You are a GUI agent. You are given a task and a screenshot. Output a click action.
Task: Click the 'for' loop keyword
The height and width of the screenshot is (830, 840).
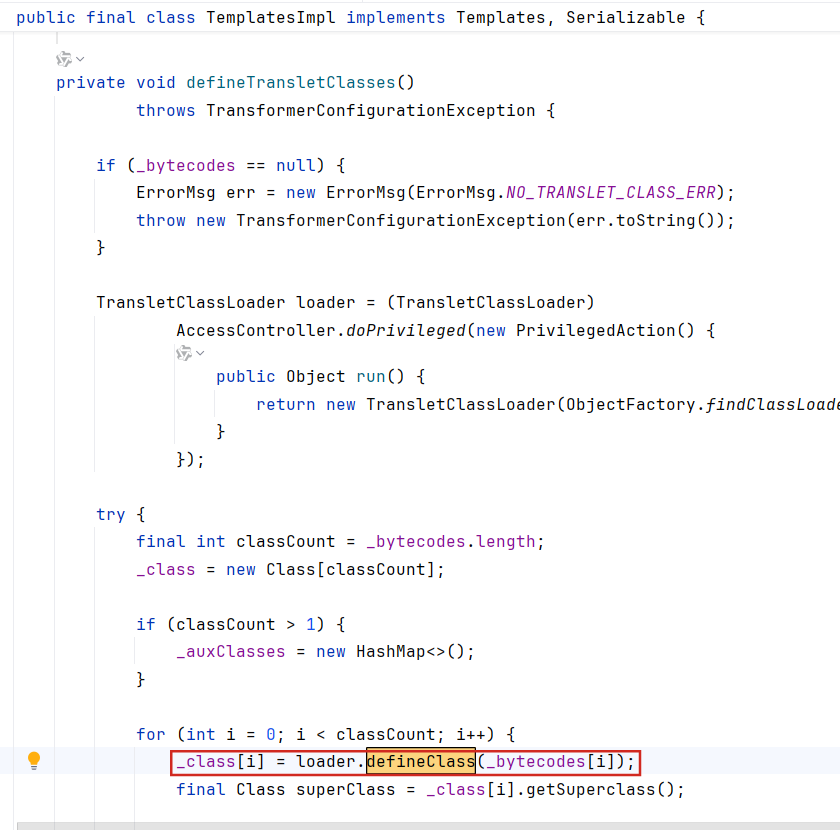point(151,734)
